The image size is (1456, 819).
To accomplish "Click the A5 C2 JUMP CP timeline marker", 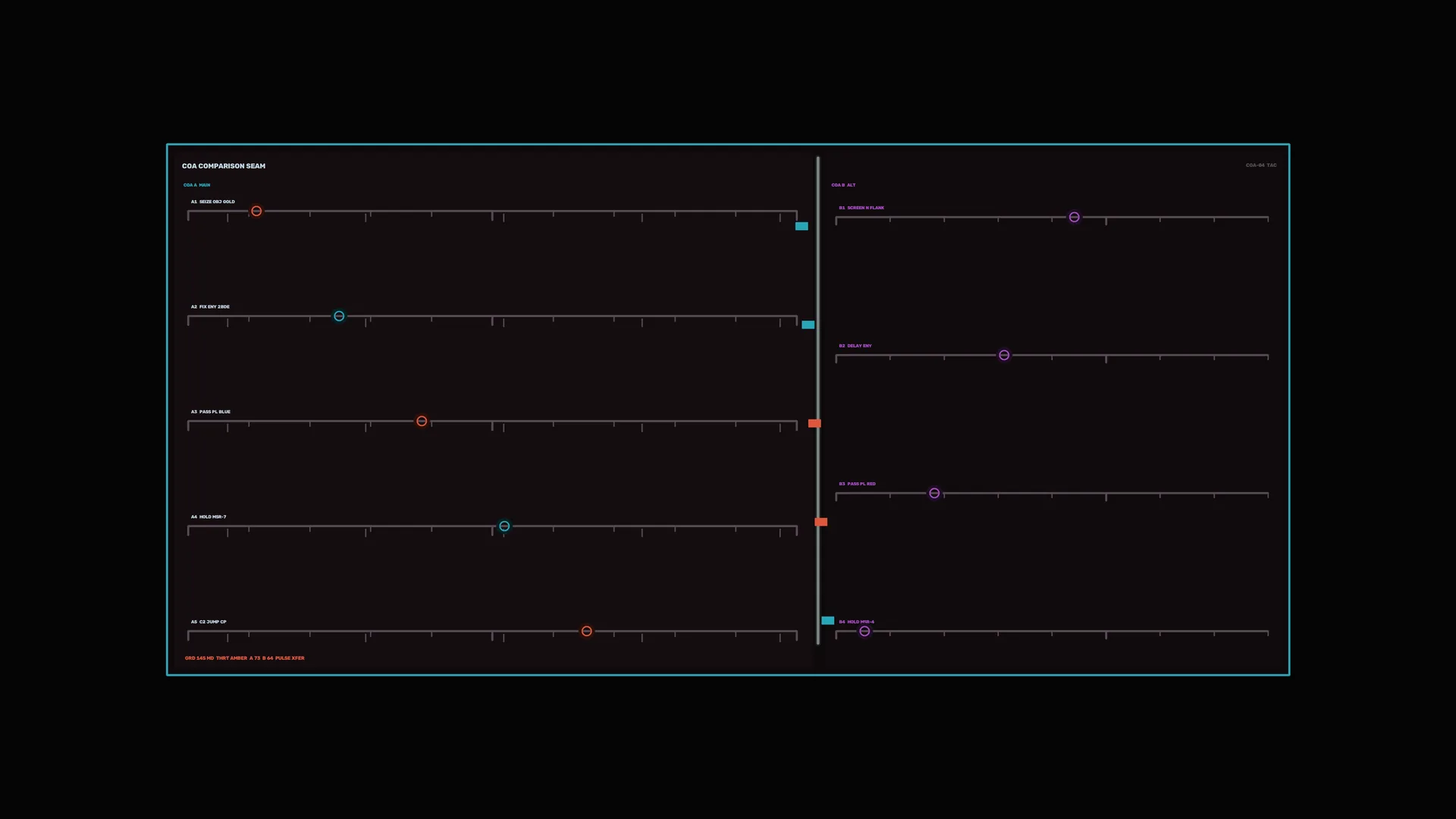I will pos(587,631).
